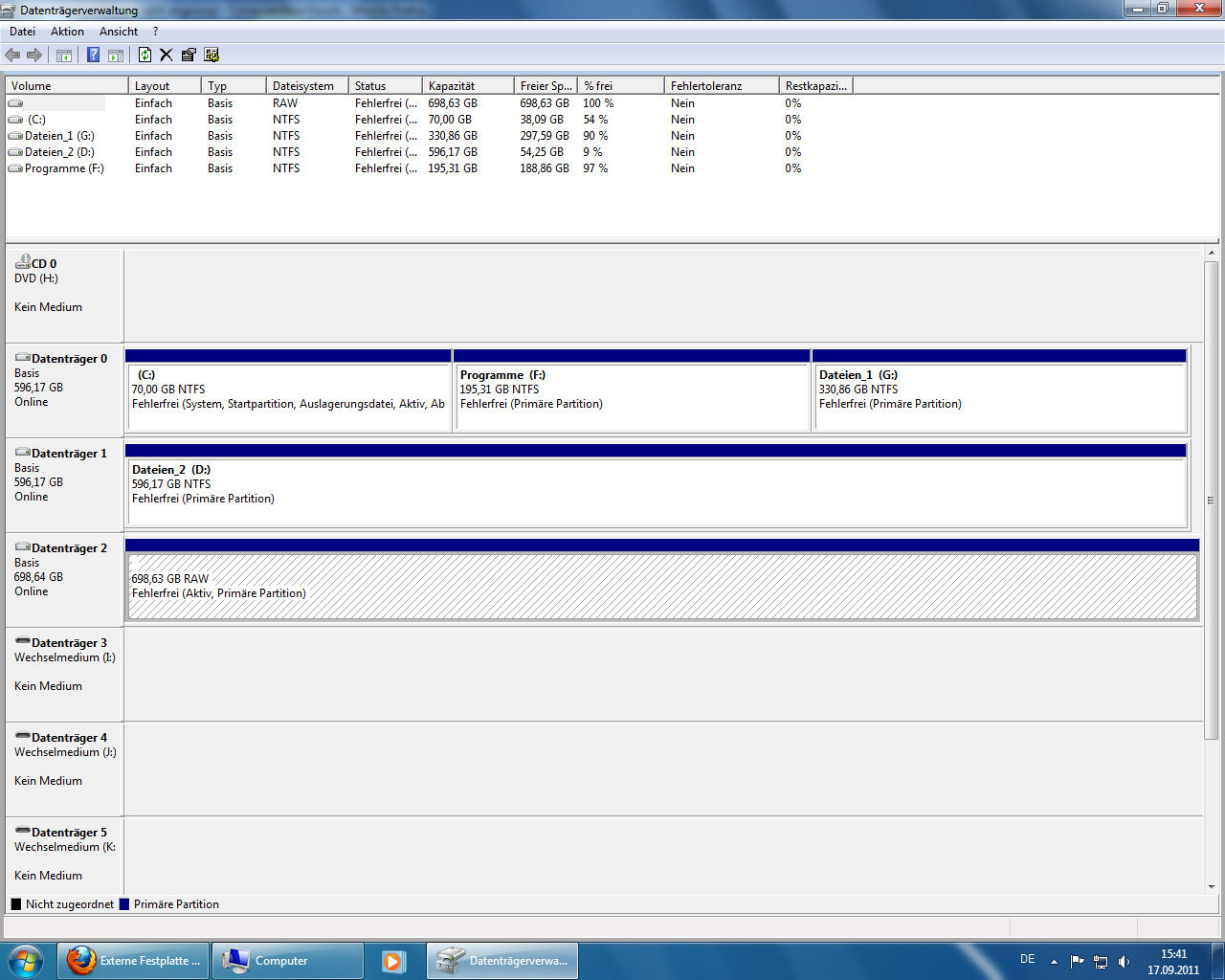Click the Datenträger 2 disk icon
The width and height of the screenshot is (1225, 980).
pos(23,547)
